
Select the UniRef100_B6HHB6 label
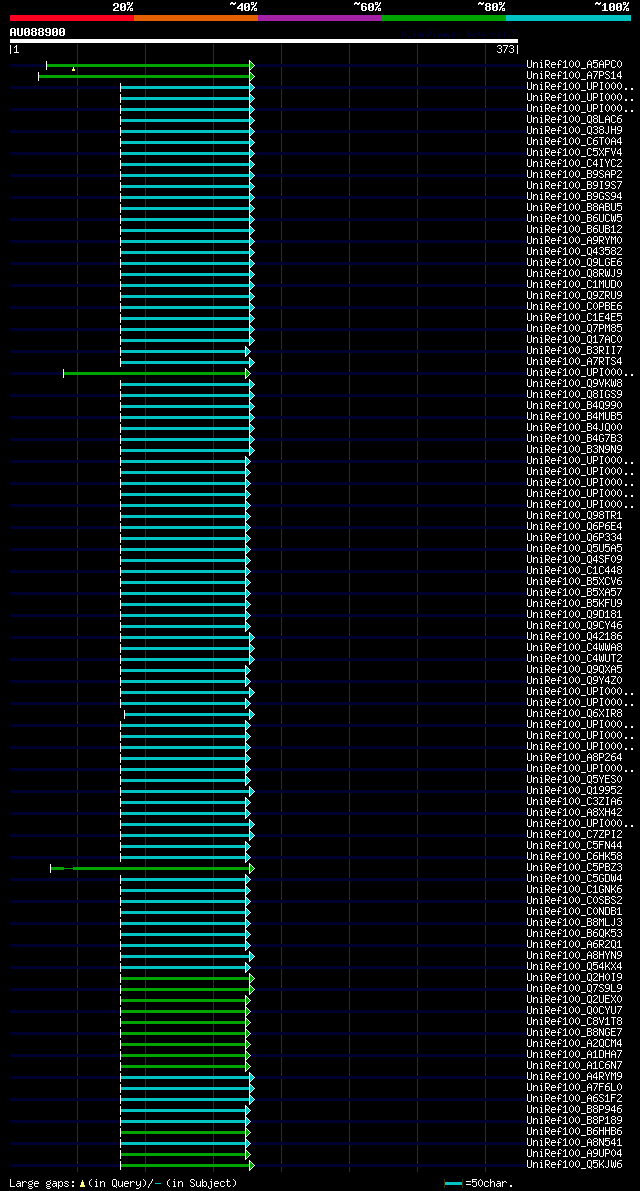(574, 1133)
